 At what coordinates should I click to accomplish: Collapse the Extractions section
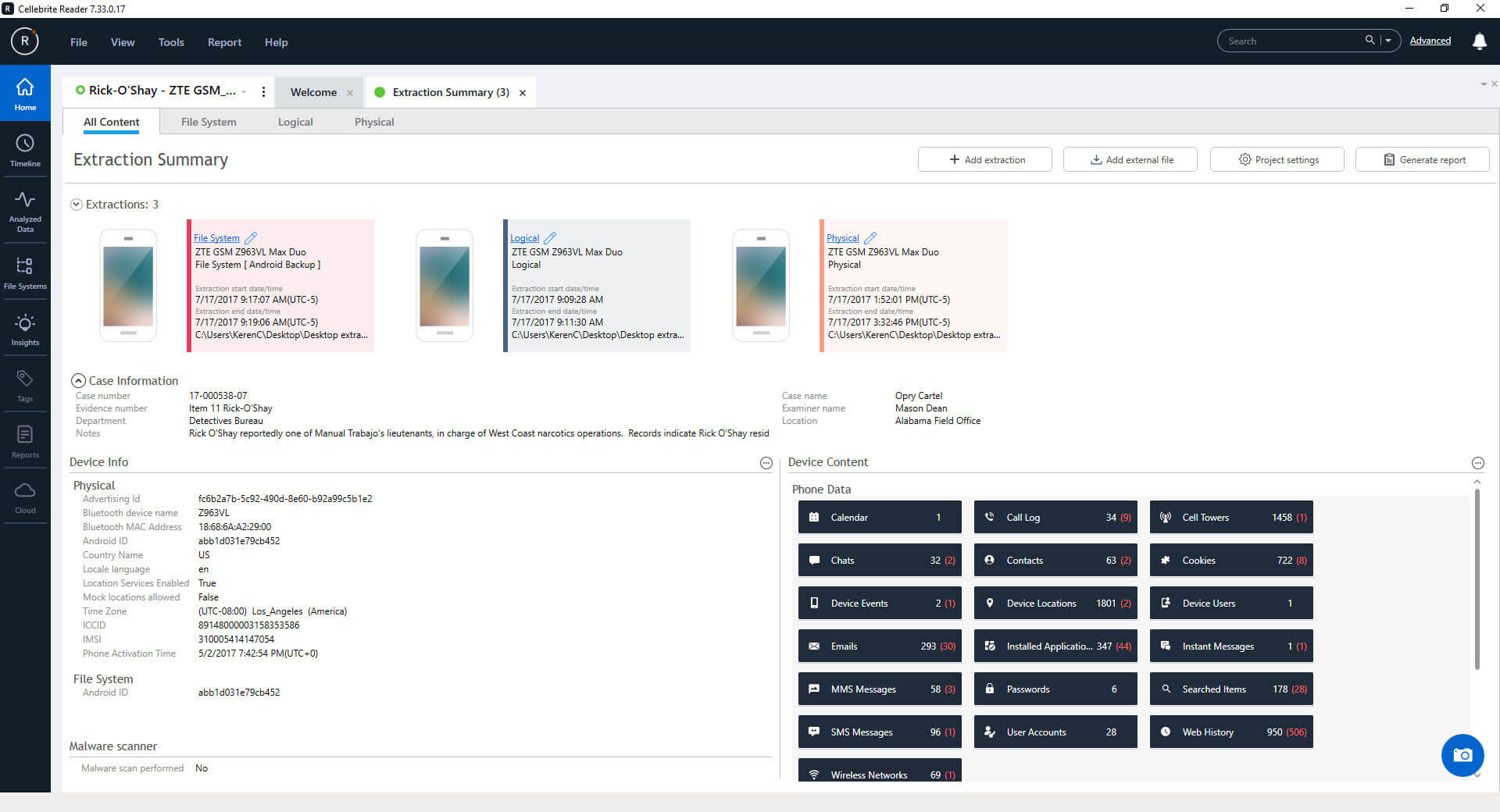pos(77,205)
